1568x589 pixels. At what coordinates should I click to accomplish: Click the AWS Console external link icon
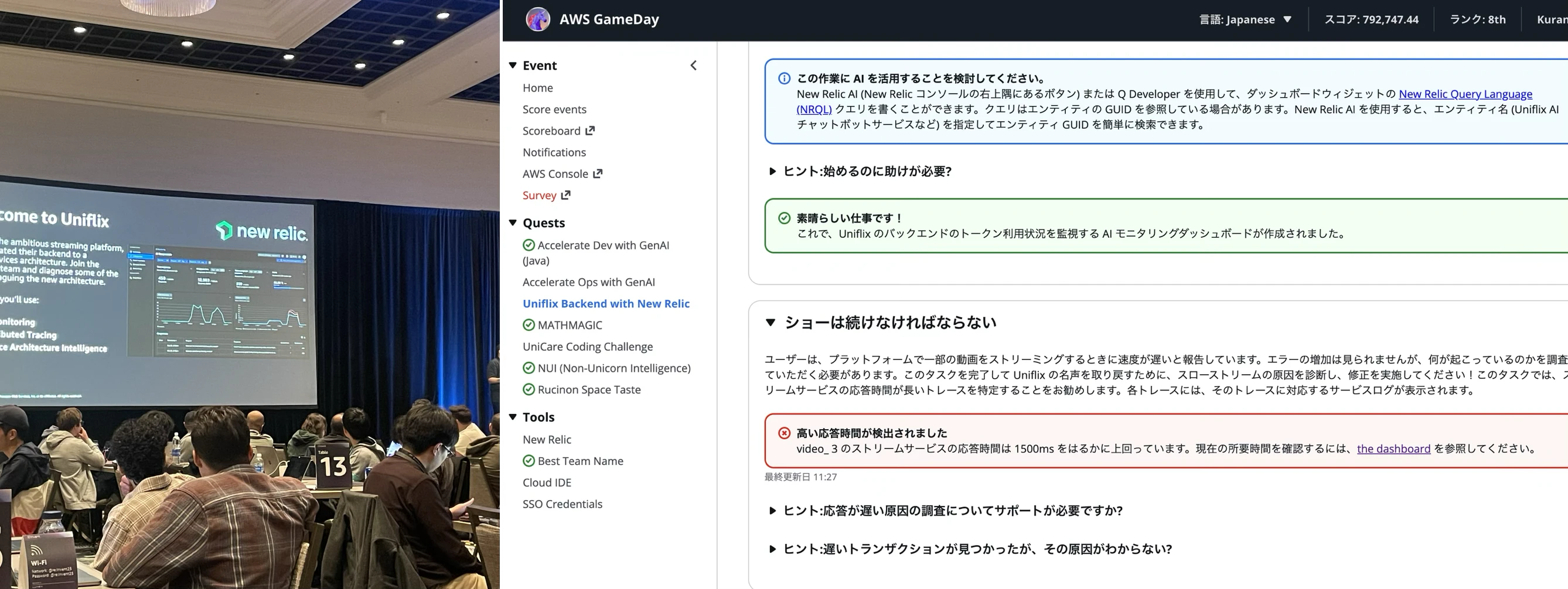(x=598, y=173)
